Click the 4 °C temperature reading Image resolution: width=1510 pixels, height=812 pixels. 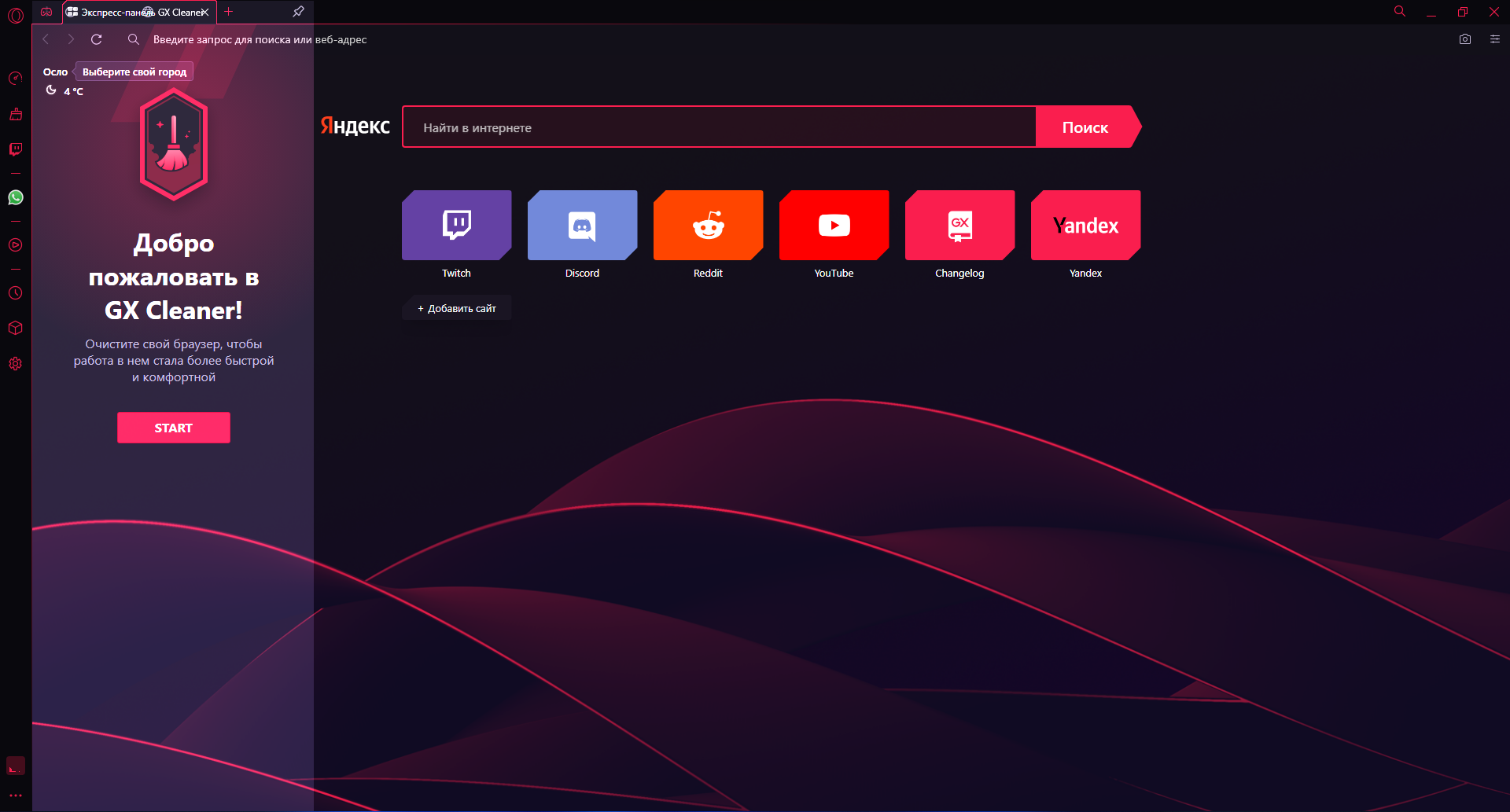[73, 91]
